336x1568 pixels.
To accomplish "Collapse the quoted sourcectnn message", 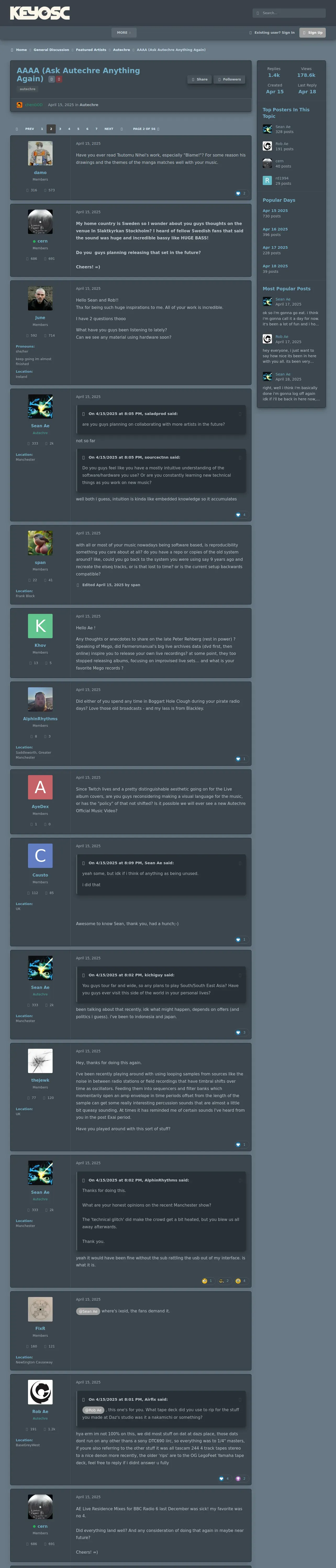I will pos(240,457).
